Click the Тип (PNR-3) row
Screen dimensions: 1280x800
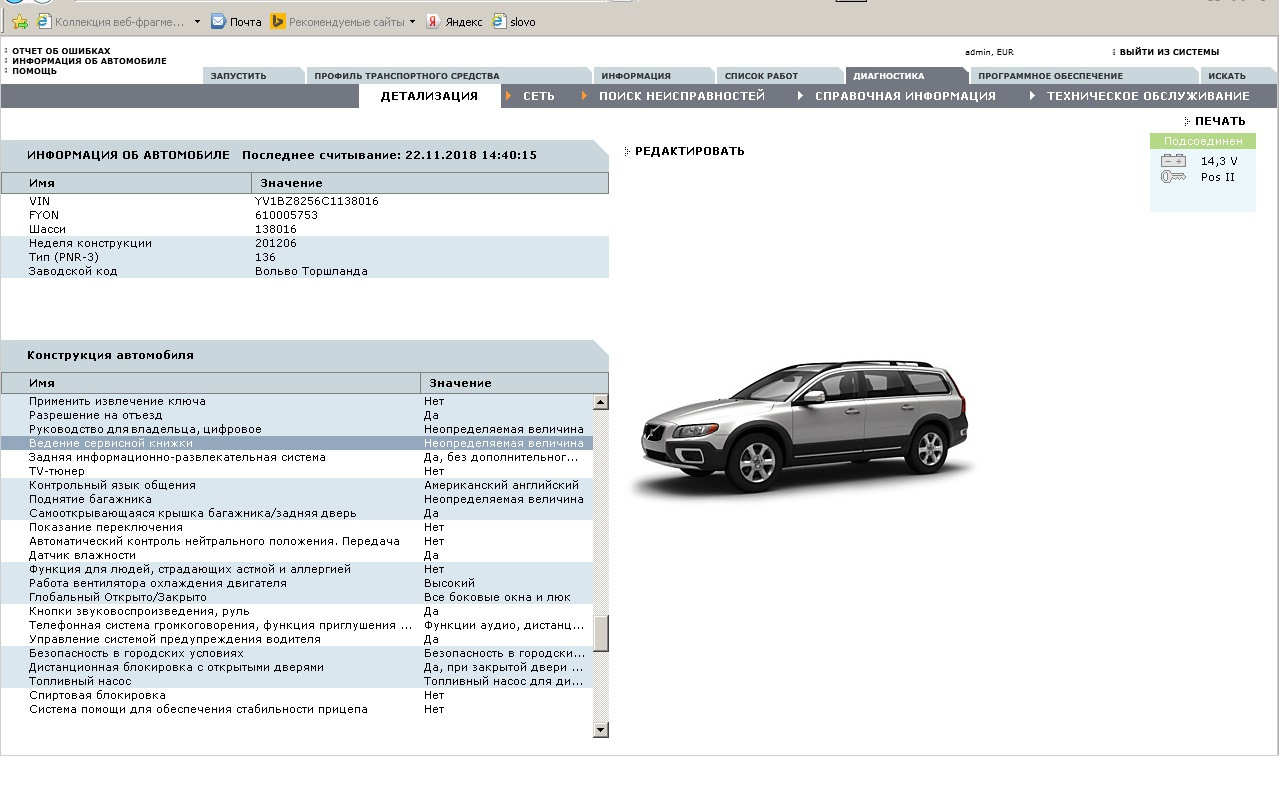[x=305, y=257]
